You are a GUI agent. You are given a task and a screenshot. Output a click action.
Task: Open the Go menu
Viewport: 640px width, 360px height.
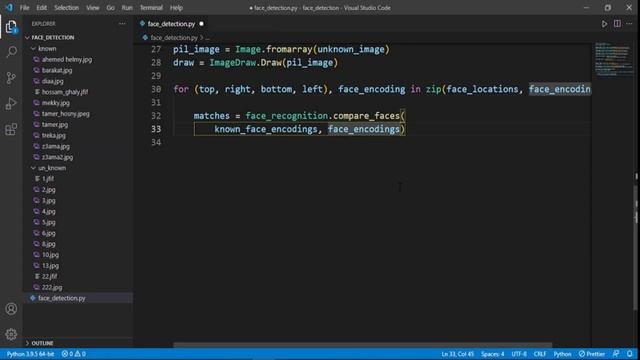pos(110,8)
